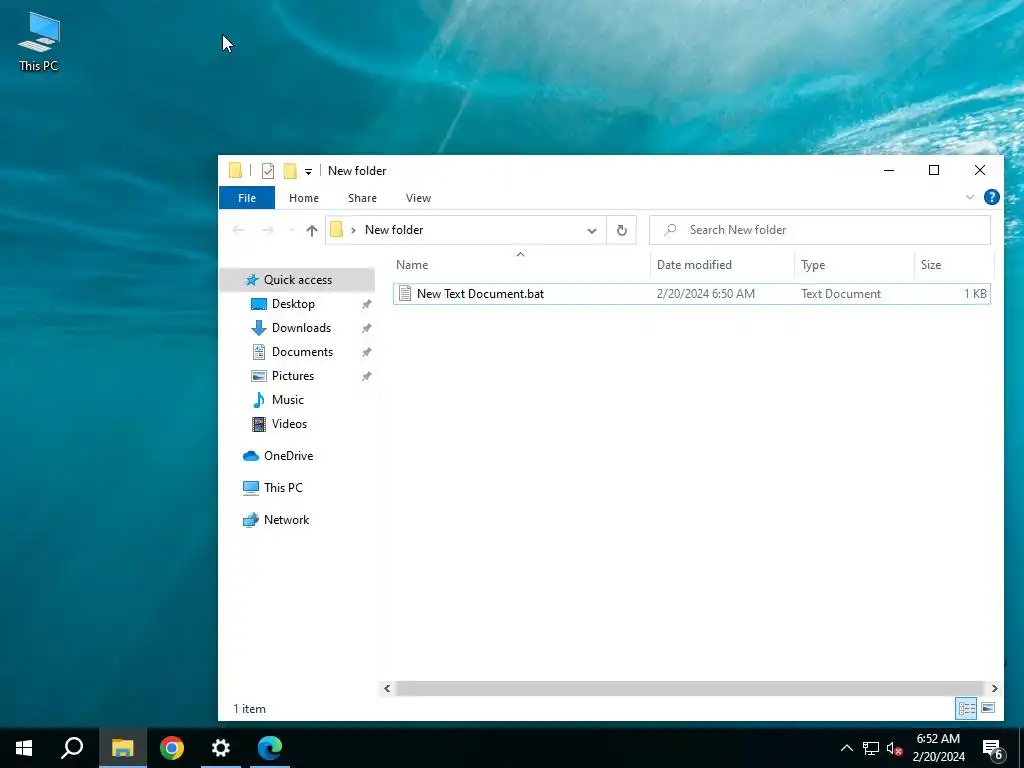The width and height of the screenshot is (1024, 768).
Task: Switch to the Home ribbon tab
Action: [304, 198]
